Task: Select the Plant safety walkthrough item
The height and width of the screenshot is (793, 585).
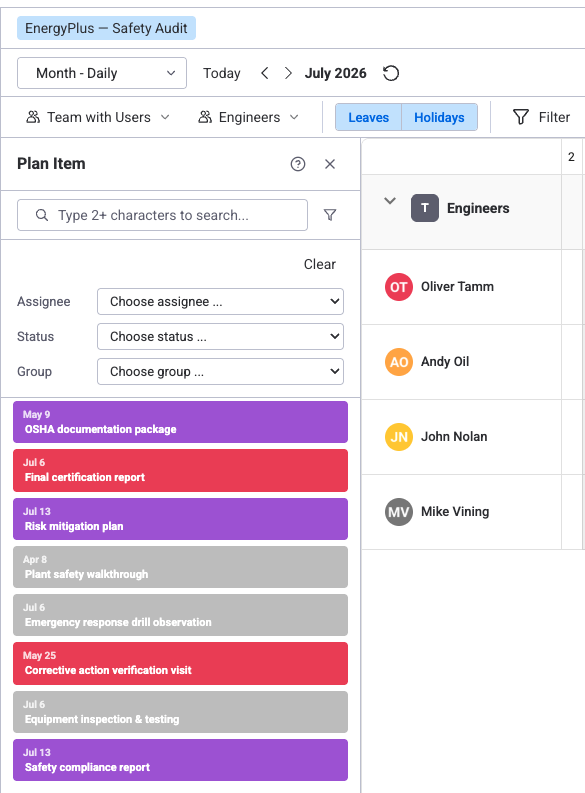Action: pyautogui.click(x=181, y=567)
